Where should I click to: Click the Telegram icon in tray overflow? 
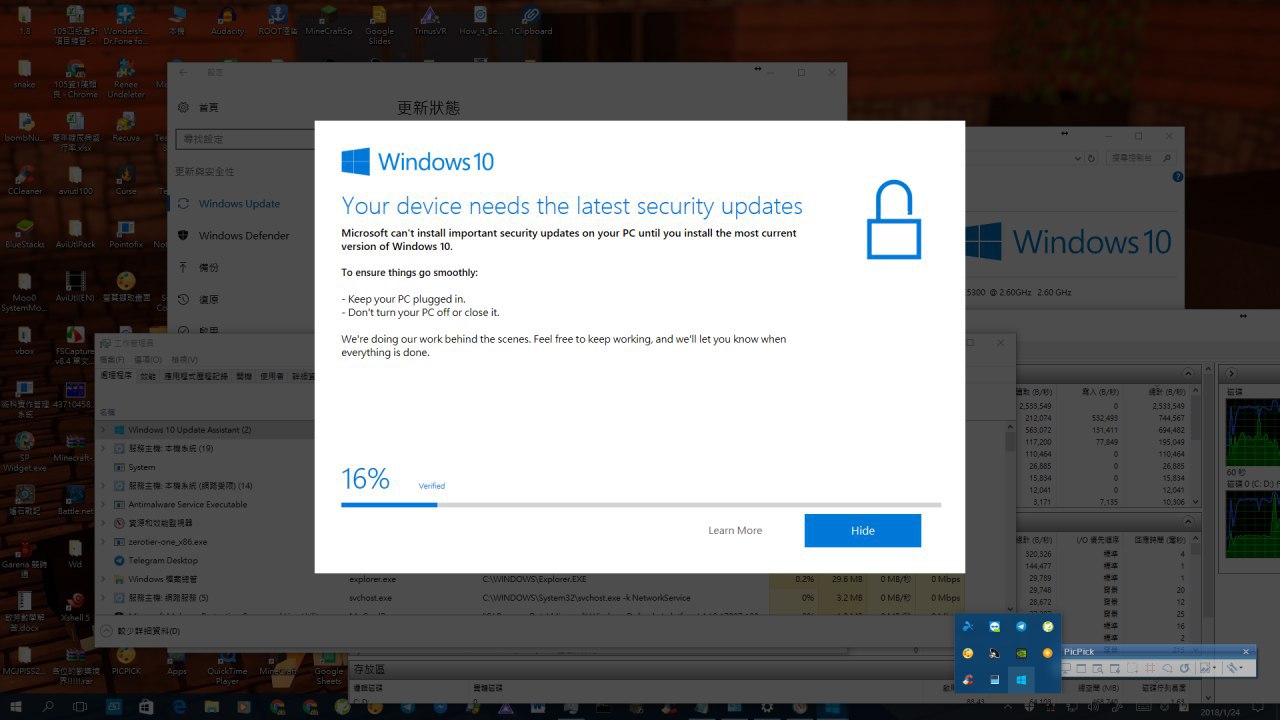tap(1021, 627)
